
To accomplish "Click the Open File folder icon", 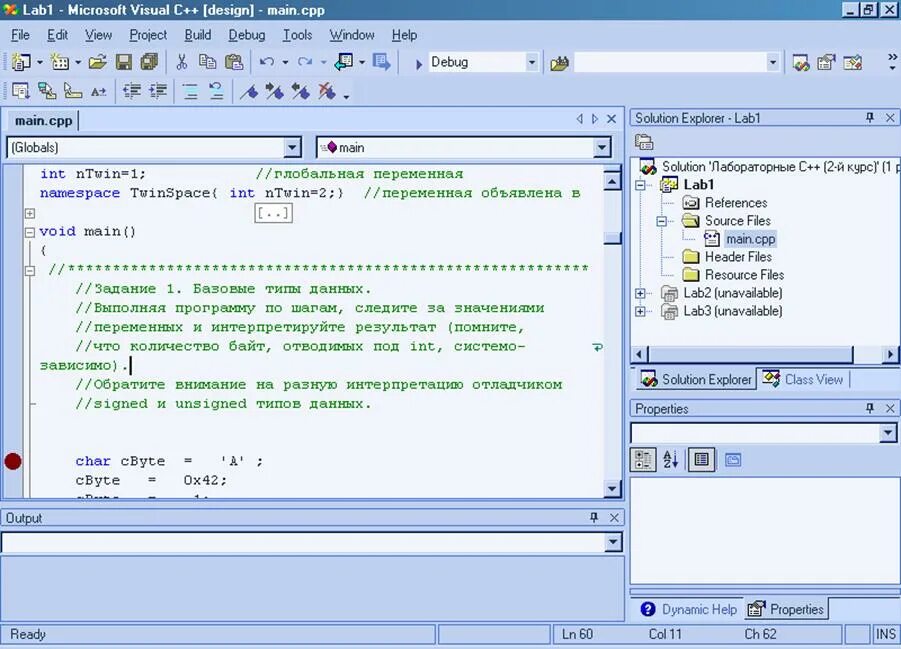I will tap(98, 62).
